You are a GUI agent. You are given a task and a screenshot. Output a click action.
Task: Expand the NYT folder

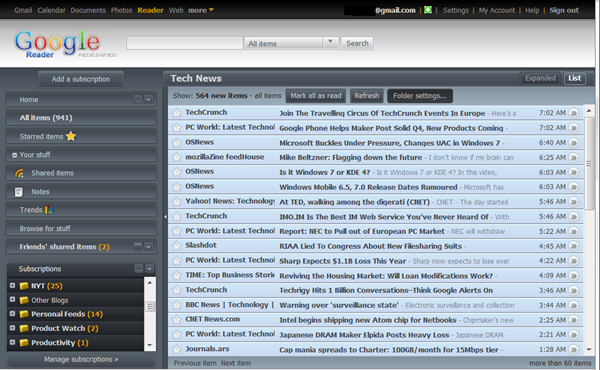(x=13, y=285)
